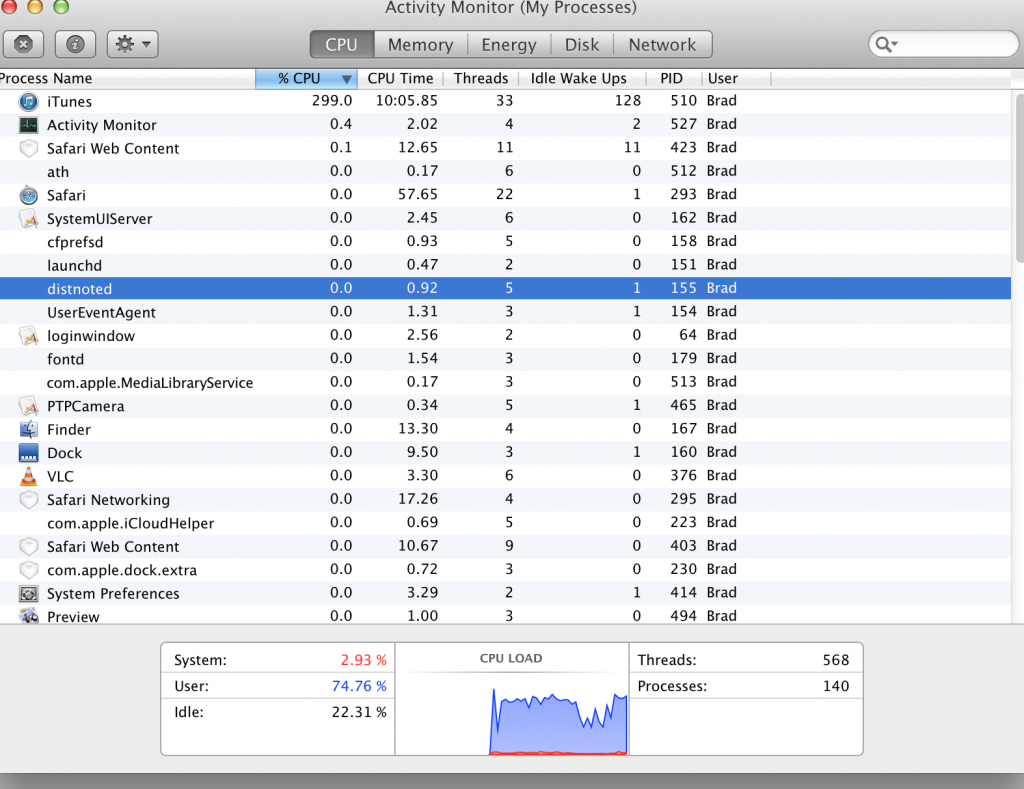1024x789 pixels.
Task: Switch to the Disk tab
Action: point(582,44)
